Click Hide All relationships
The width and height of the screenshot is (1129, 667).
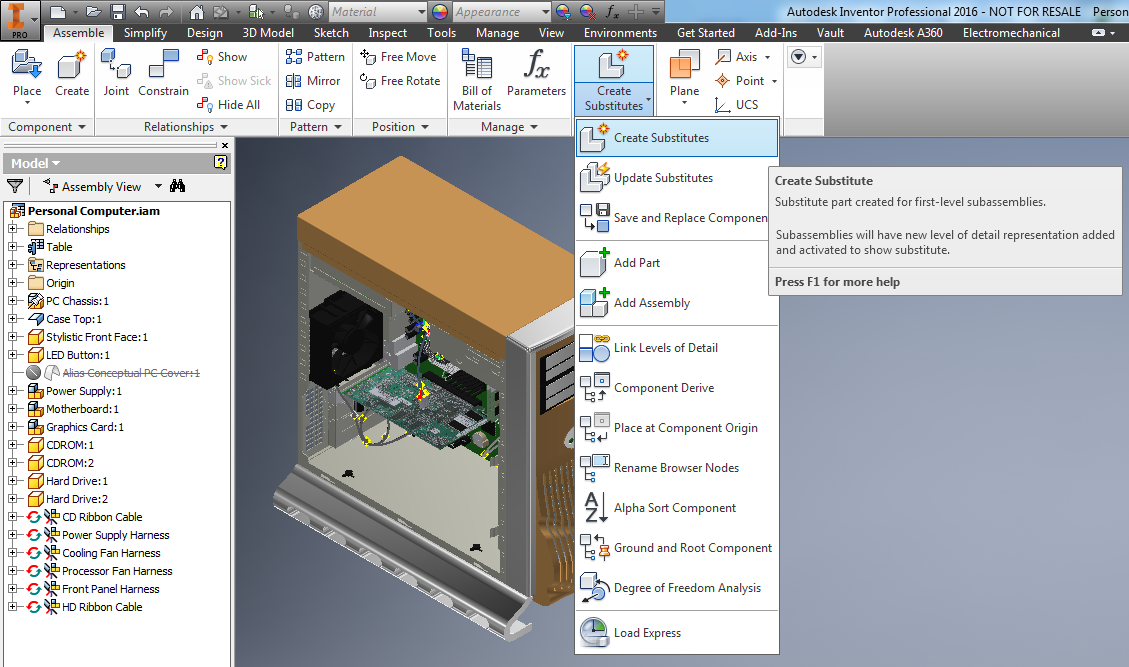[230, 105]
